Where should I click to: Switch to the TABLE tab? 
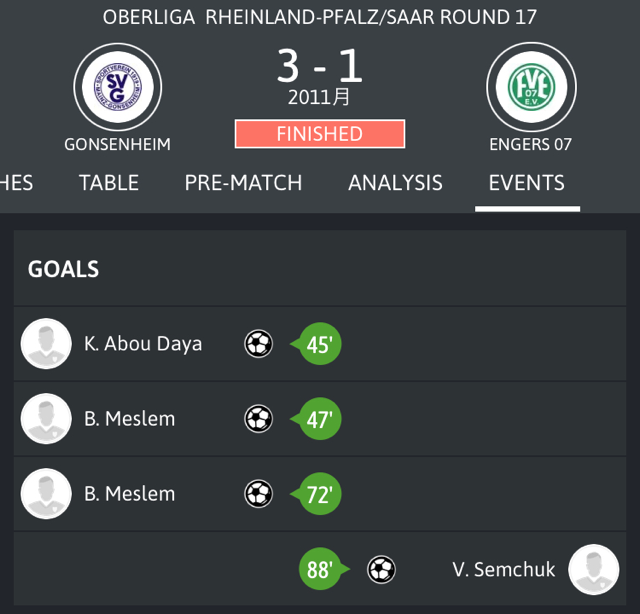[x=109, y=183]
